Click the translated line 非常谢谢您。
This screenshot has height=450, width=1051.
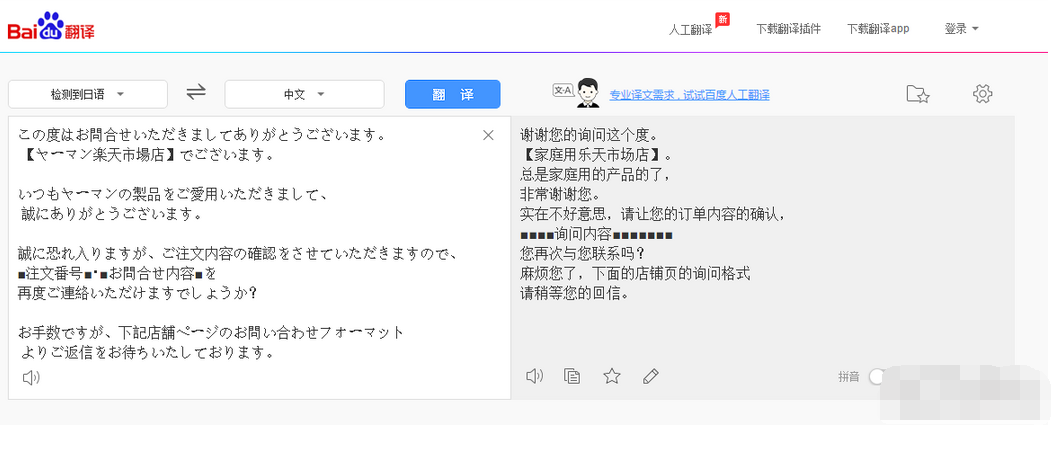point(560,194)
